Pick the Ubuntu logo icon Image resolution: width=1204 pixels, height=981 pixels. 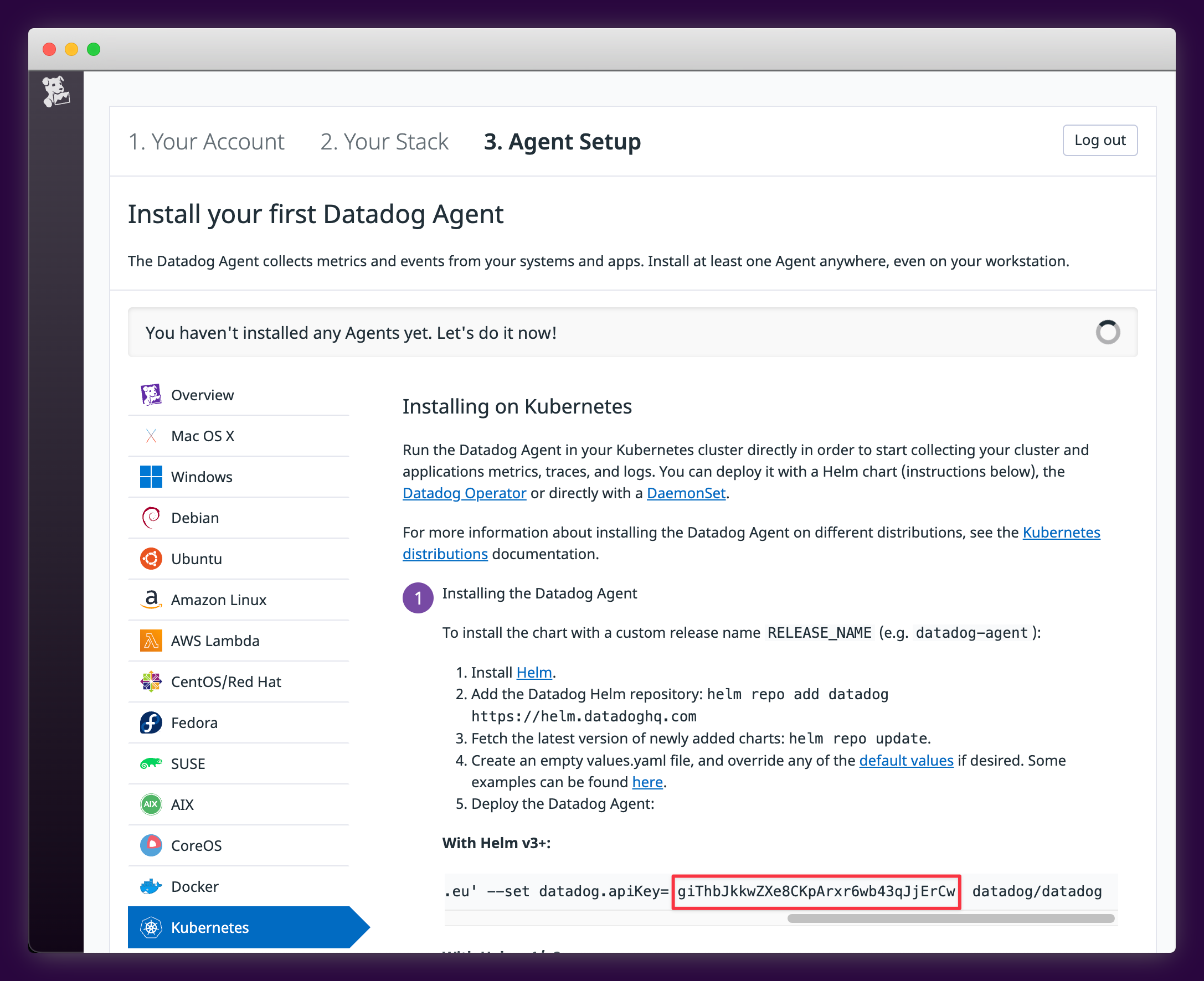151,559
